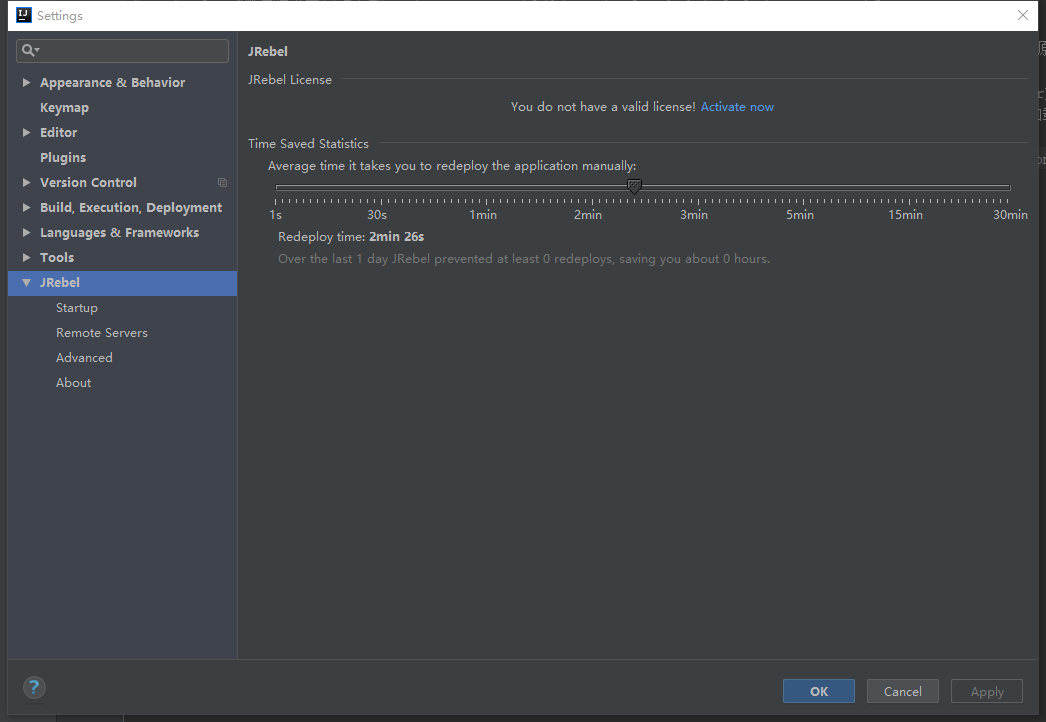Open JRebel Startup settings

click(x=77, y=308)
